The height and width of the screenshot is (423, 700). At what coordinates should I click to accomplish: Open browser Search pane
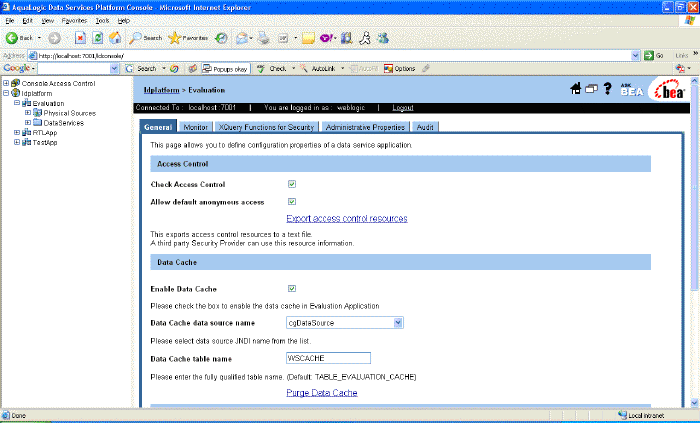[146, 38]
